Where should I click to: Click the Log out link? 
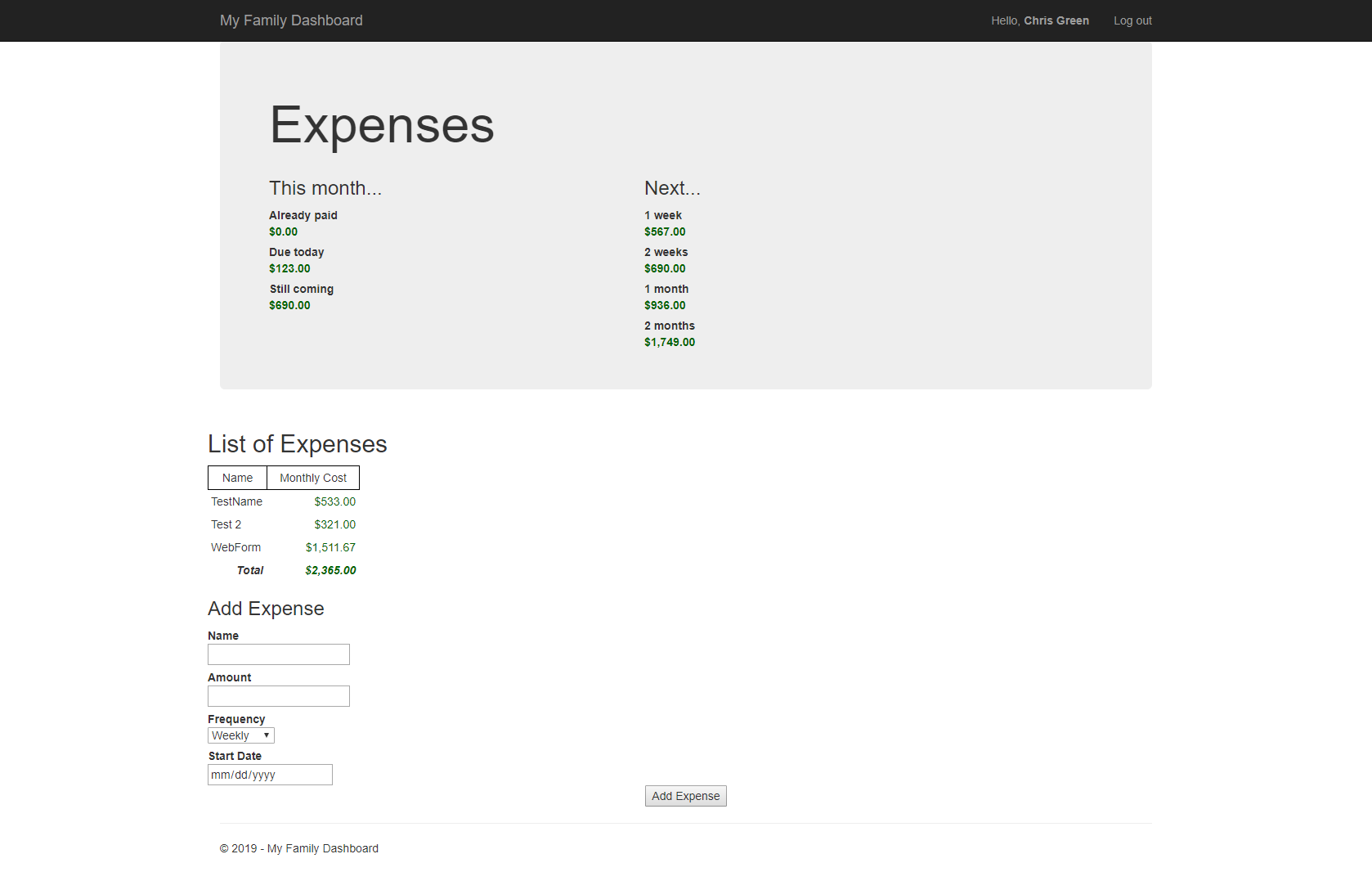1132,20
